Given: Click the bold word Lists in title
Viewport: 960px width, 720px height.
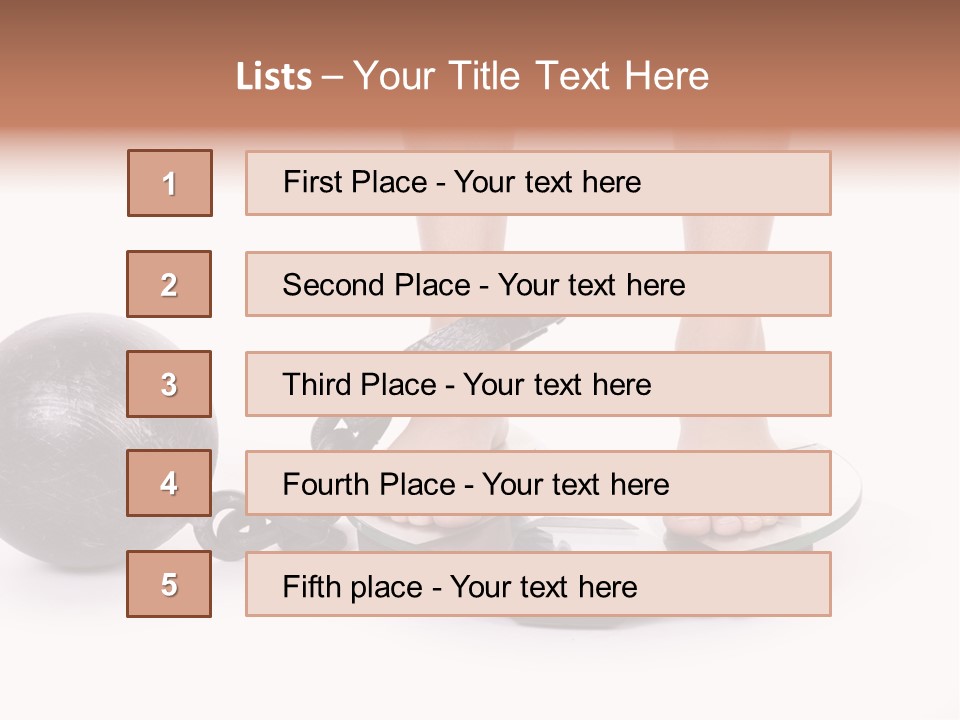Looking at the screenshot, I should [274, 77].
